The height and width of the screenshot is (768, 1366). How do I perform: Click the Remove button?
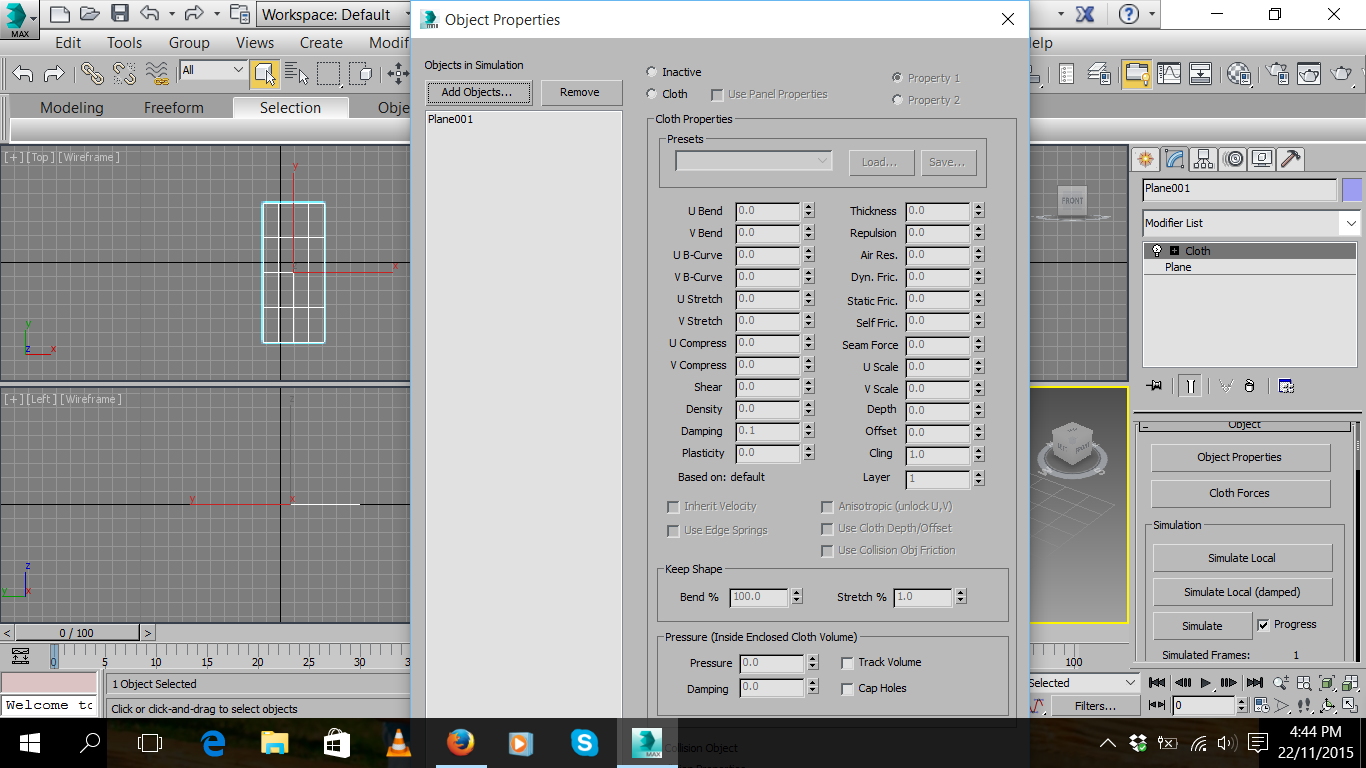point(580,92)
